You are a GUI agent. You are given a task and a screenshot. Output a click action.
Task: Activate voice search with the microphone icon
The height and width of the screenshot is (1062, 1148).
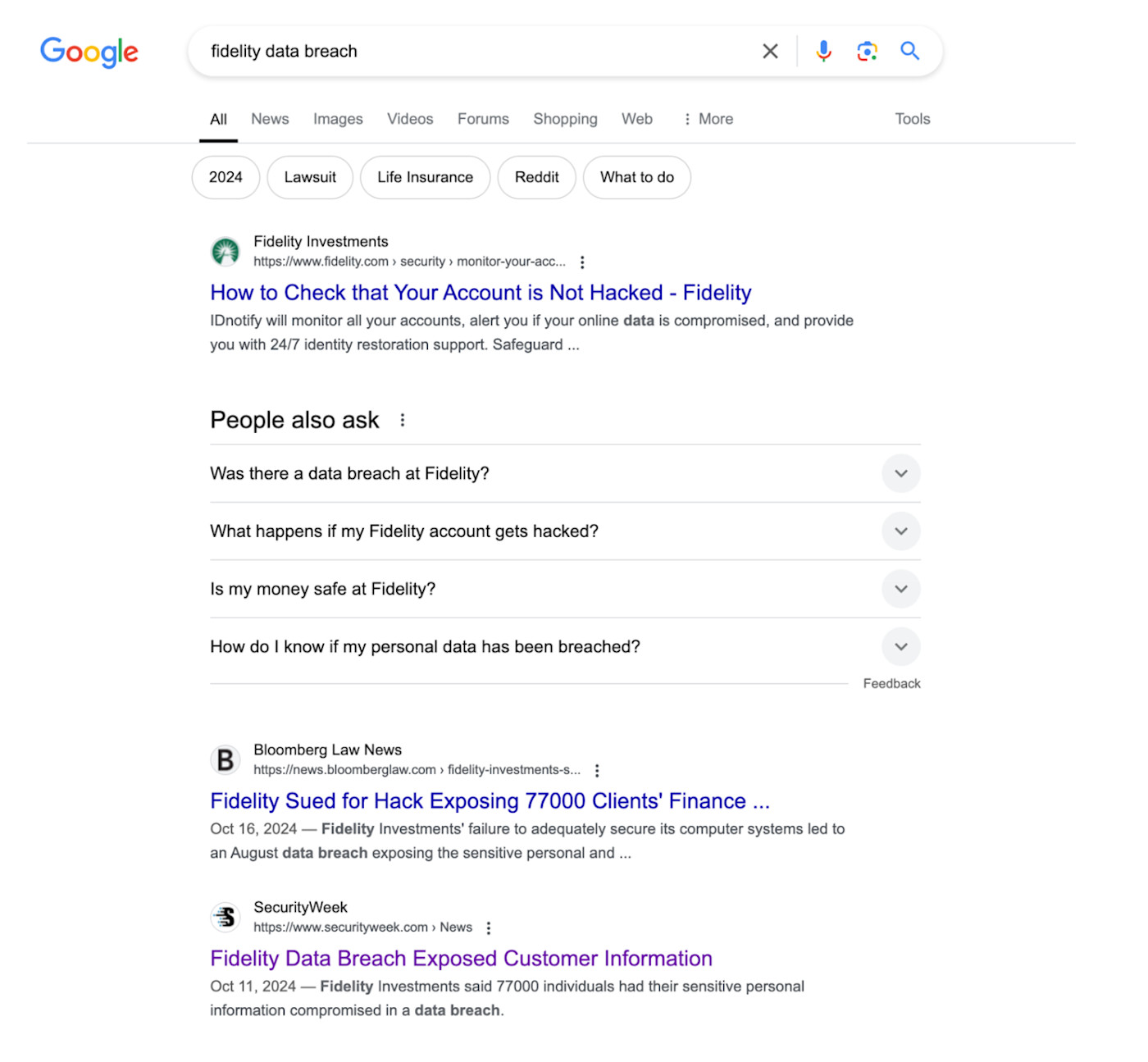click(822, 51)
